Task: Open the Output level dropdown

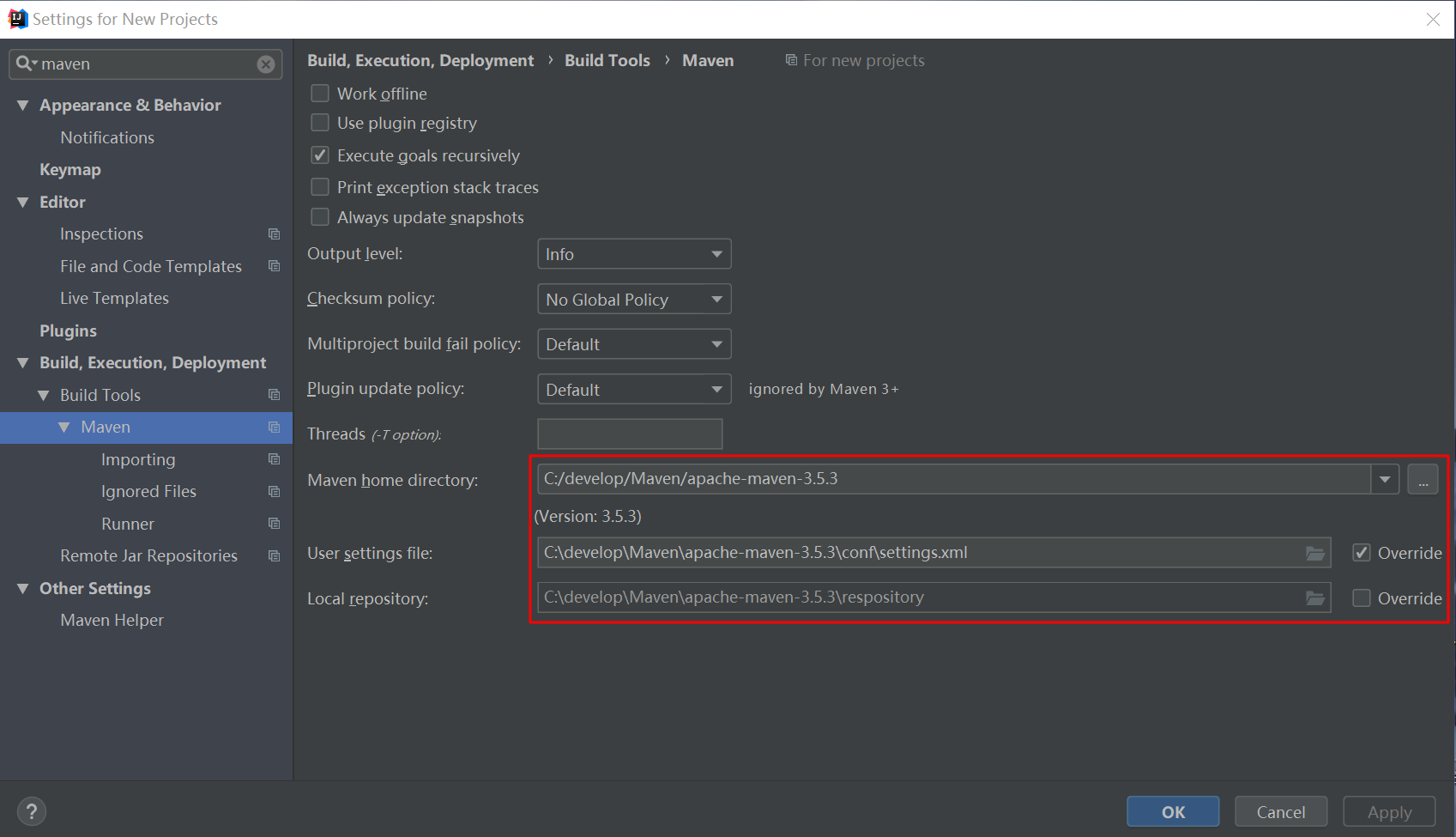Action: pyautogui.click(x=634, y=254)
